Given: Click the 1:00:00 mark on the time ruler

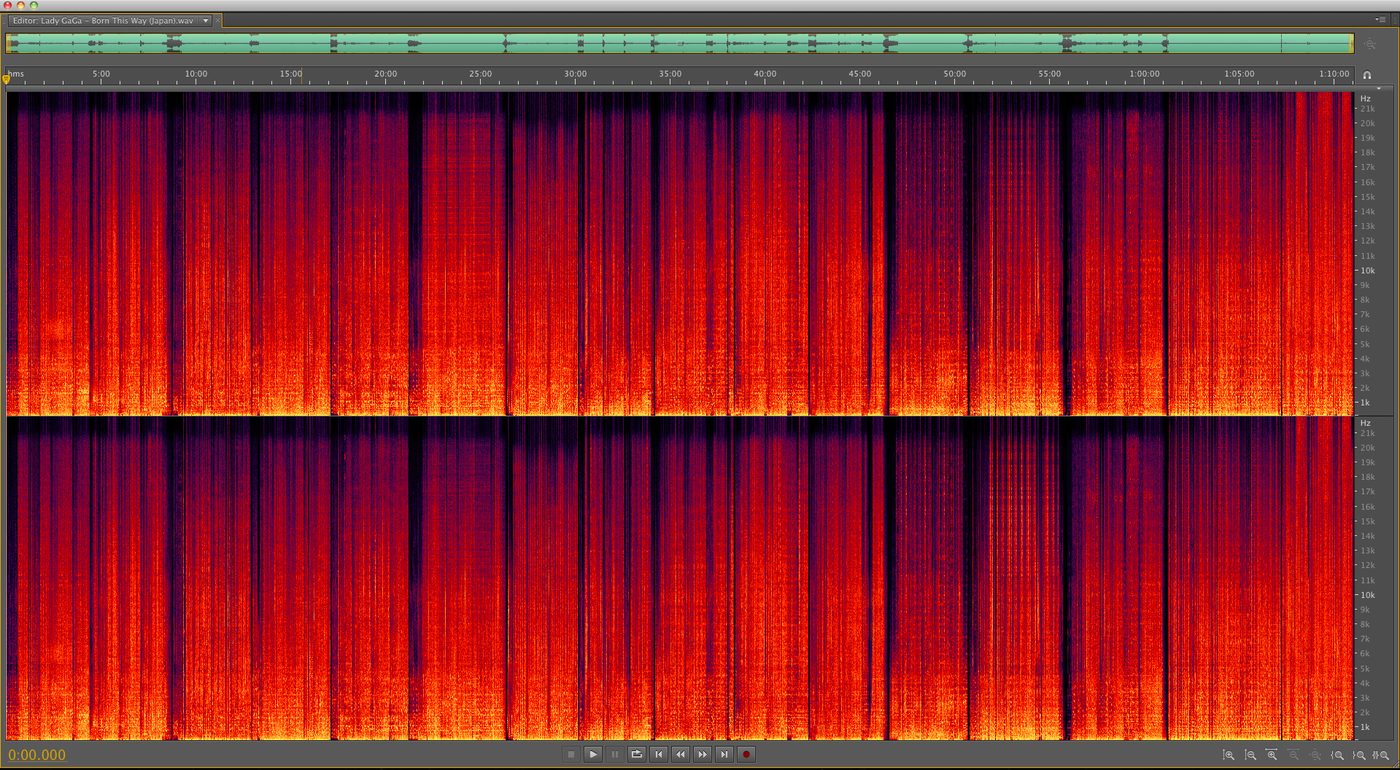Looking at the screenshot, I should 1145,74.
